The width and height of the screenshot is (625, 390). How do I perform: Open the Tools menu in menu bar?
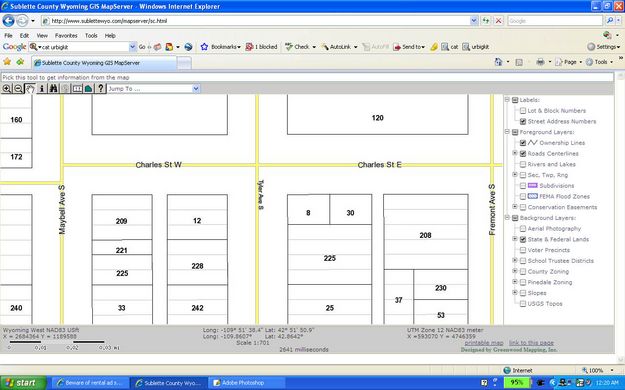(91, 35)
